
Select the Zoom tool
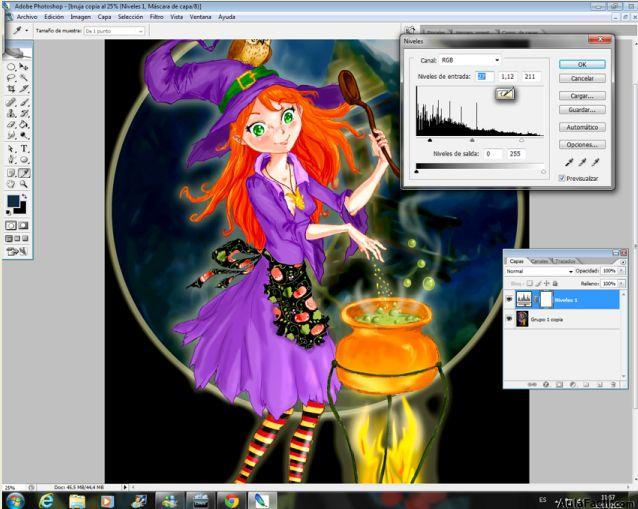(24, 184)
